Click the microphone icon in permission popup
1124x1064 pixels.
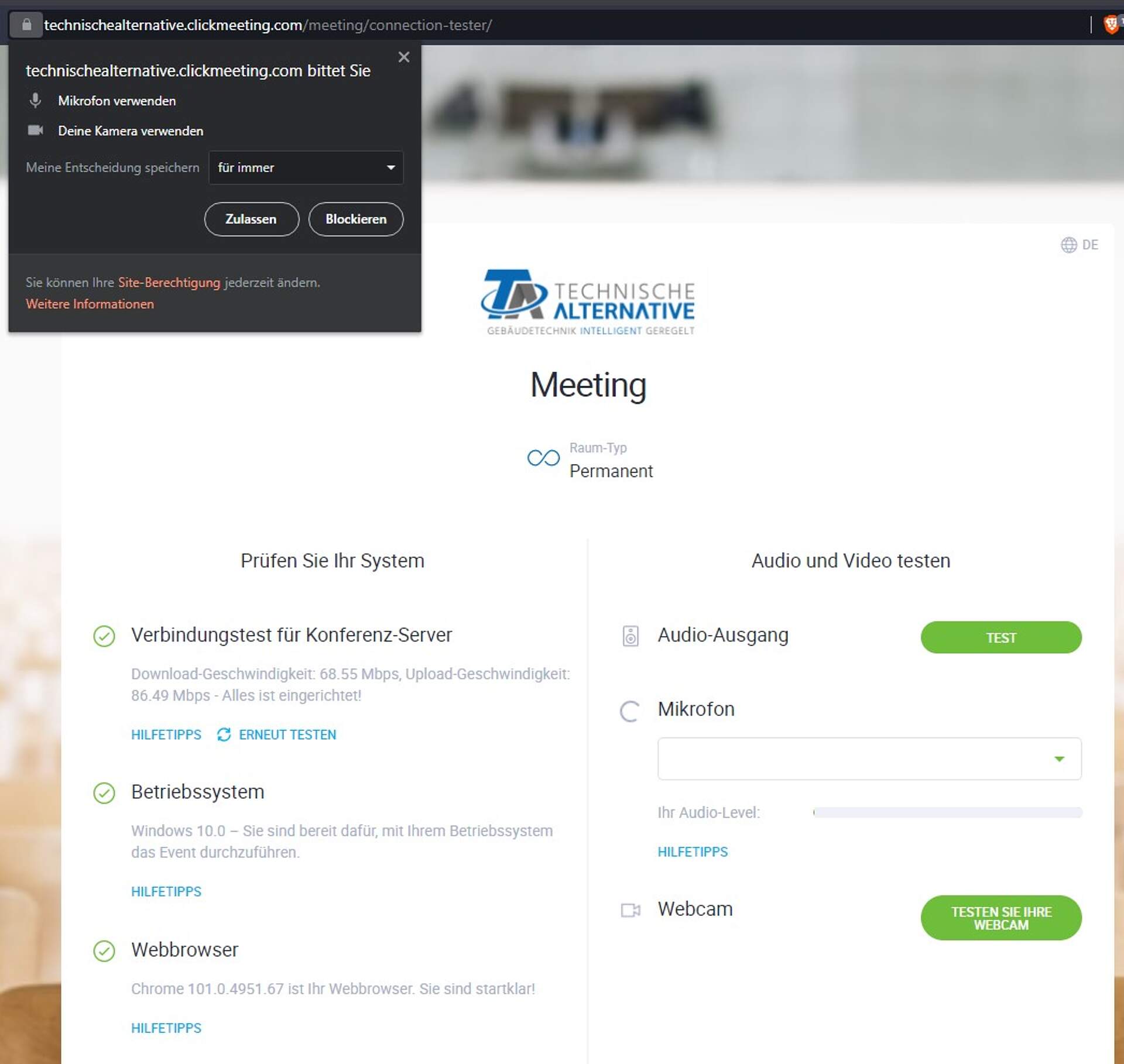(x=35, y=101)
